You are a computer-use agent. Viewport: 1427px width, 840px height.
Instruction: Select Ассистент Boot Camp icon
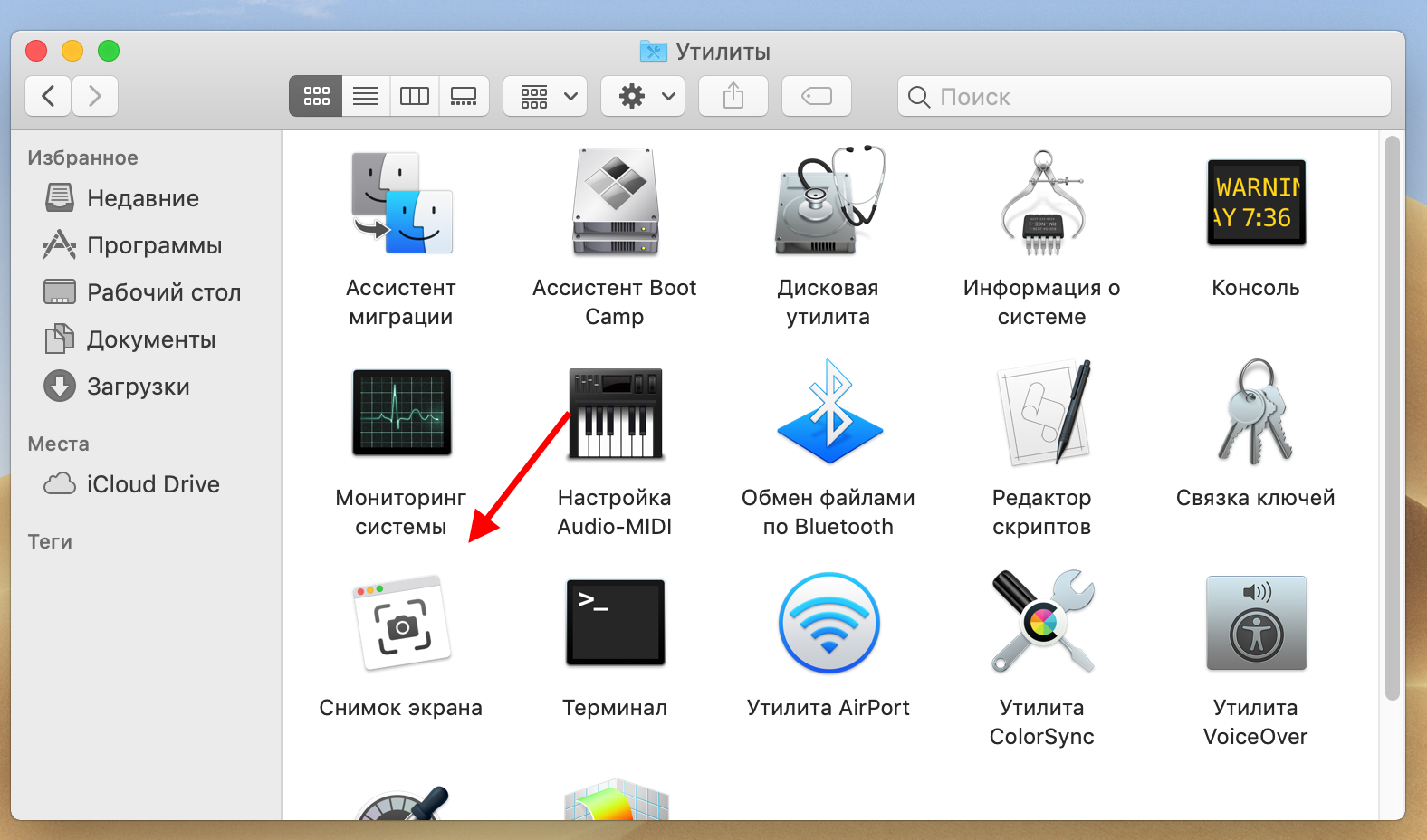[x=615, y=203]
